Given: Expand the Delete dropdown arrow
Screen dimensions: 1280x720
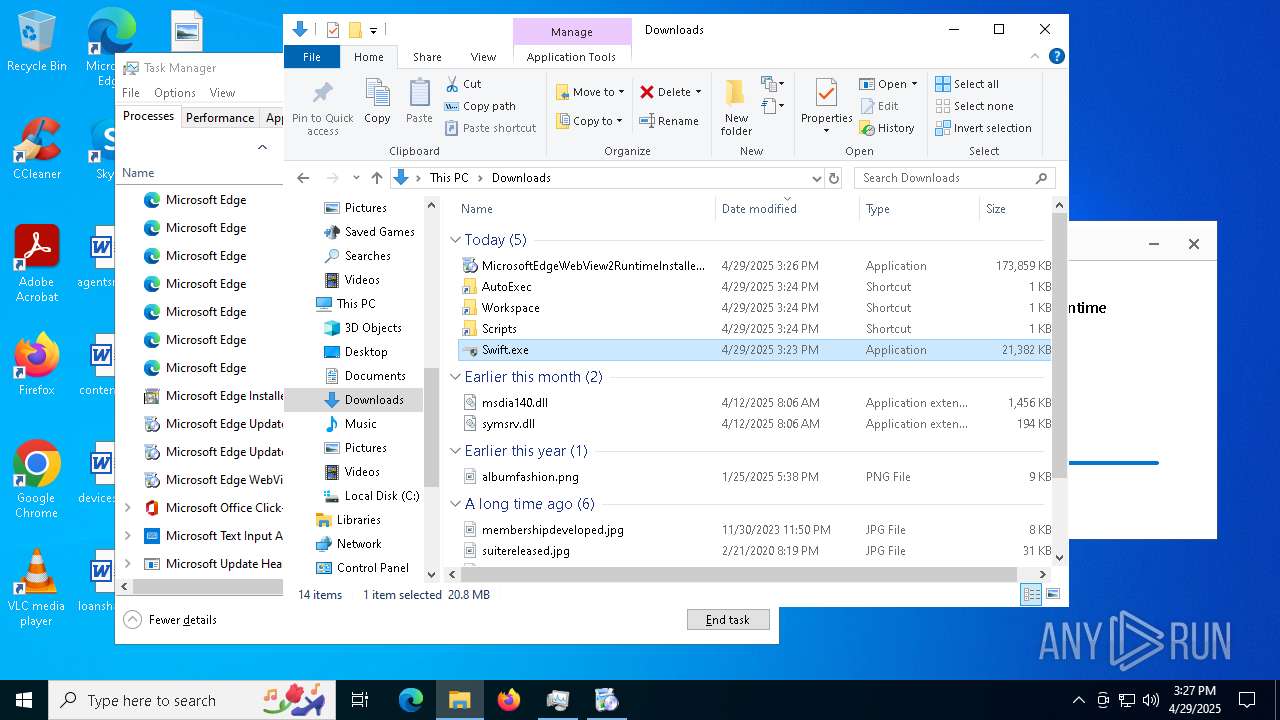Looking at the screenshot, I should [698, 92].
